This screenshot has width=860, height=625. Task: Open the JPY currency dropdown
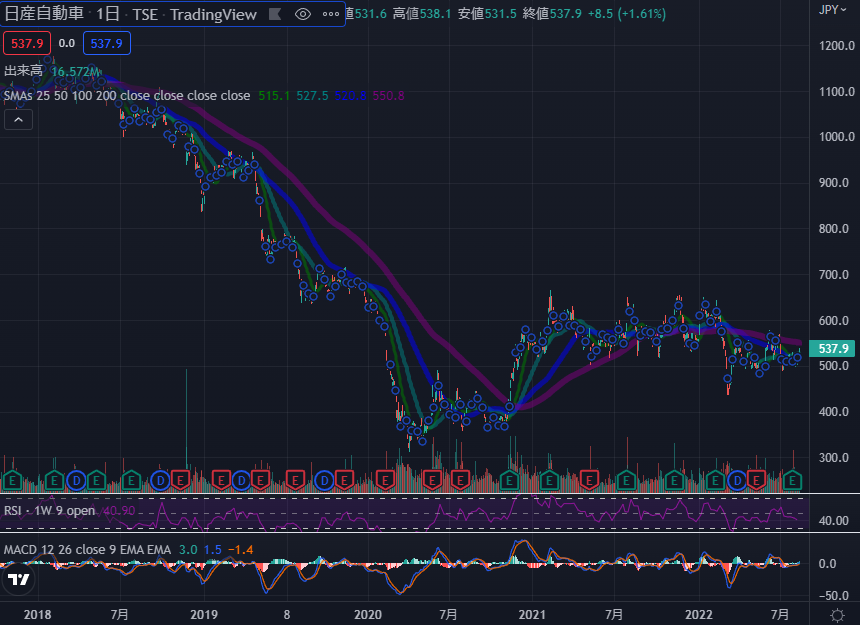pos(832,9)
